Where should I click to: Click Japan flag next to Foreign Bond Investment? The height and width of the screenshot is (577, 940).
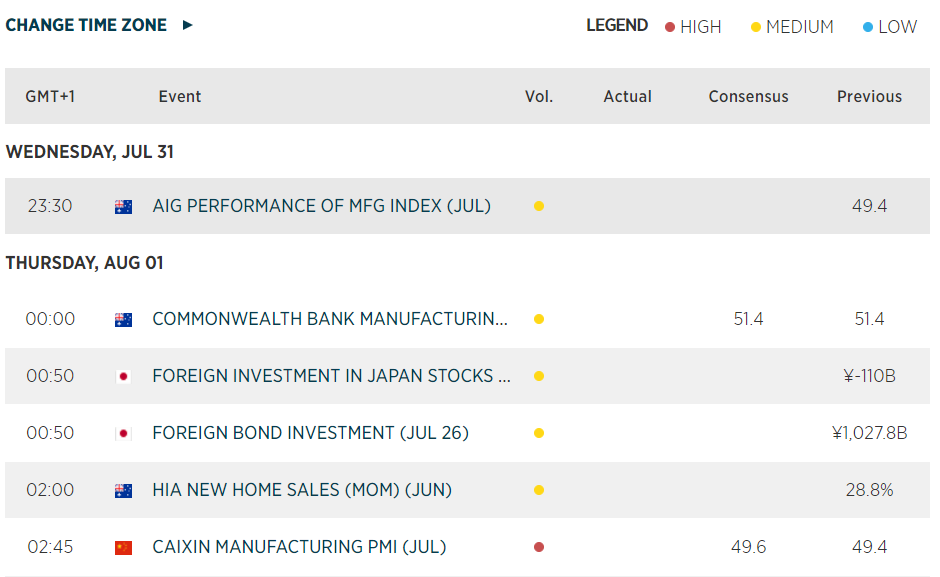[x=123, y=433]
